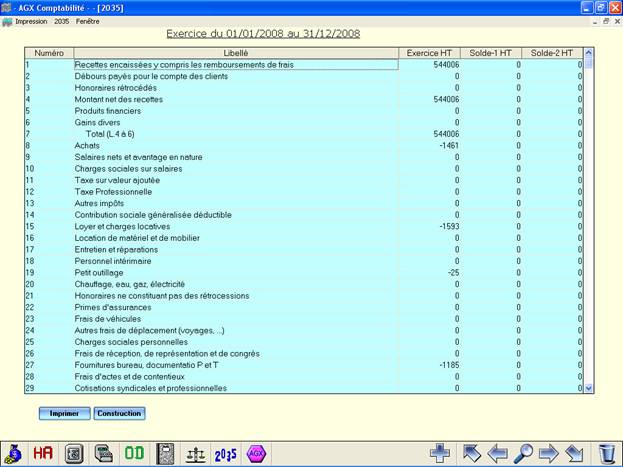
Task: Click the blue plus add icon
Action: [440, 453]
